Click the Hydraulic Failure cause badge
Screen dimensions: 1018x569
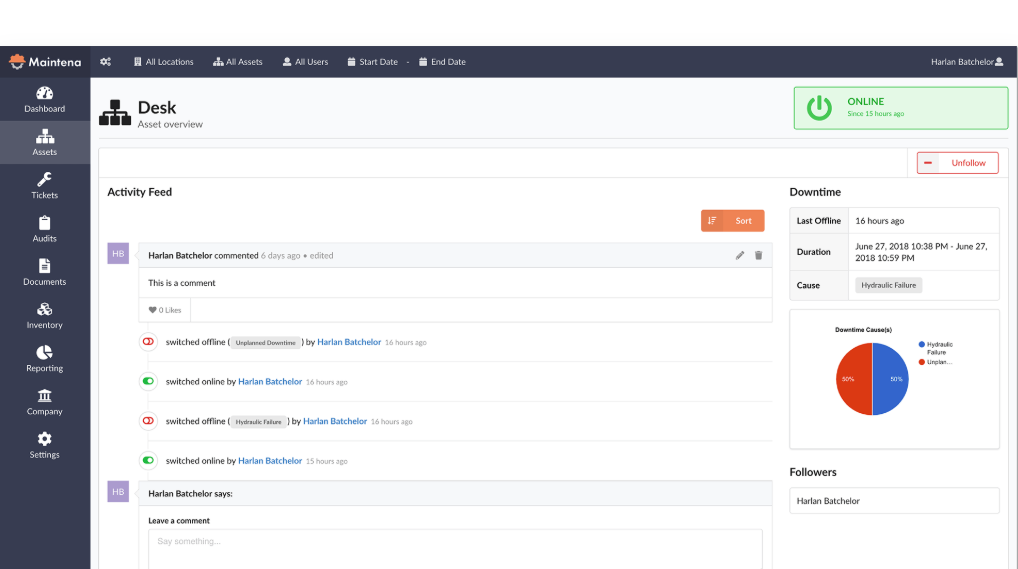coord(888,285)
